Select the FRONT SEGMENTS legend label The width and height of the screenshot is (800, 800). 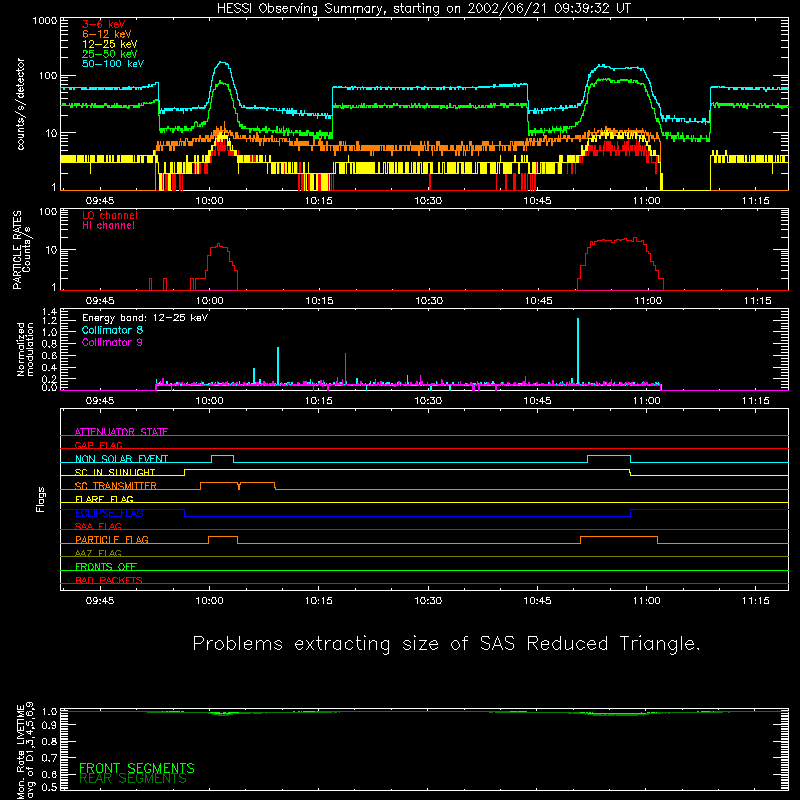[x=137, y=768]
